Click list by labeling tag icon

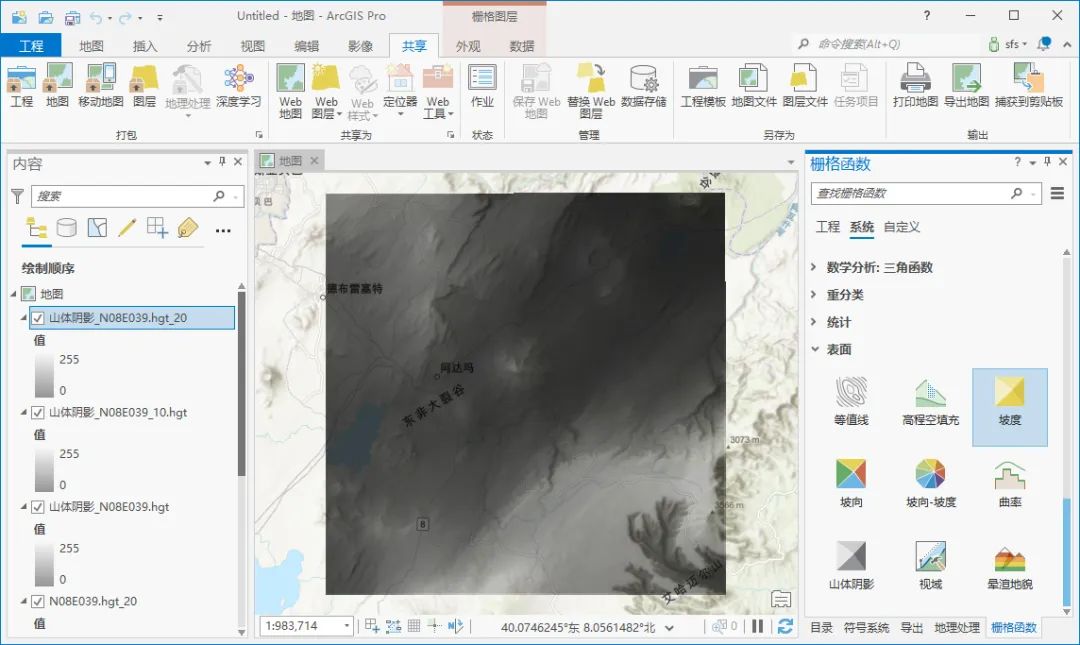tap(187, 228)
